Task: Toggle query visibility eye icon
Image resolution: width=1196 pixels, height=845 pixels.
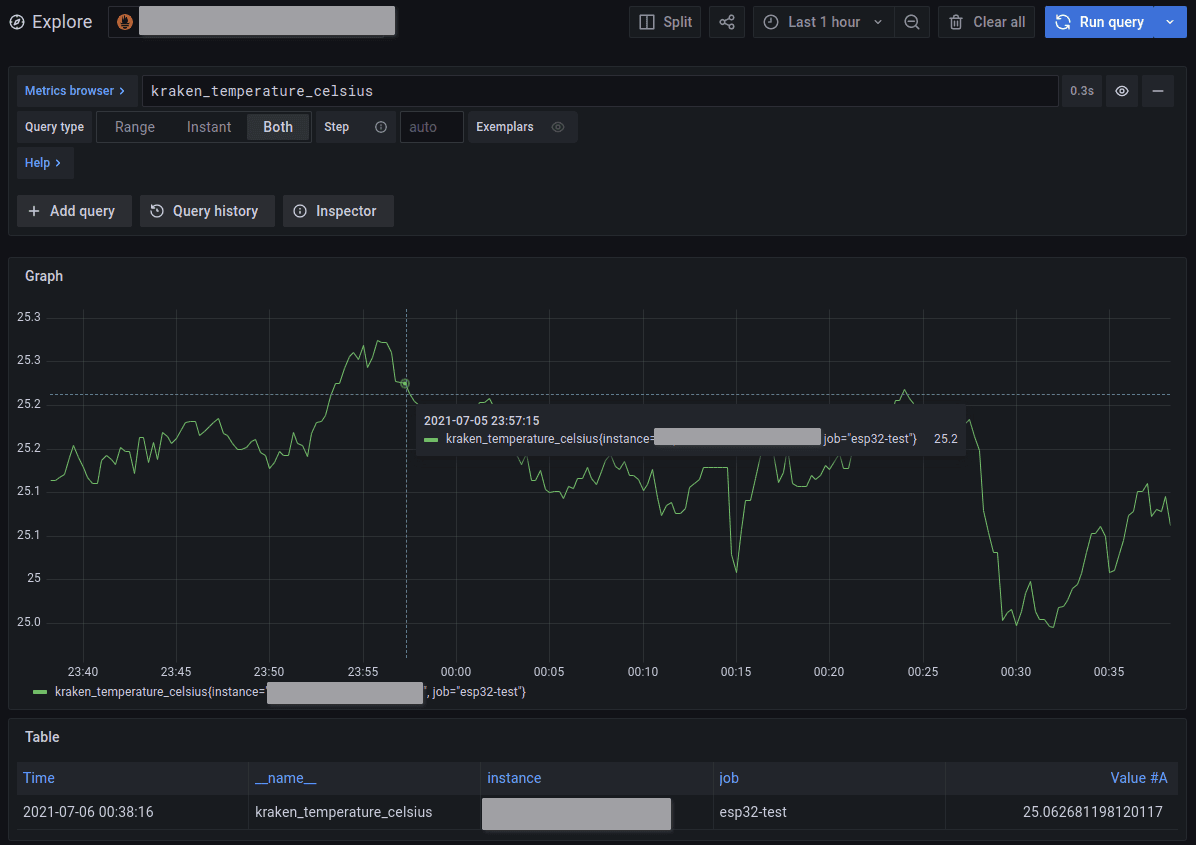Action: click(1122, 91)
